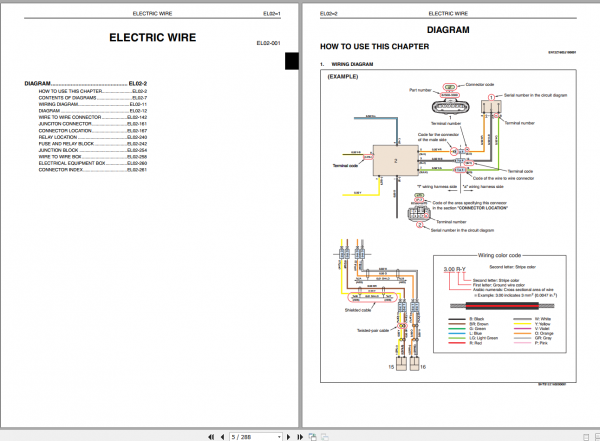The image size is (600, 441).
Task: Click the DIAGRAM heading on right page
Action: coord(448,30)
